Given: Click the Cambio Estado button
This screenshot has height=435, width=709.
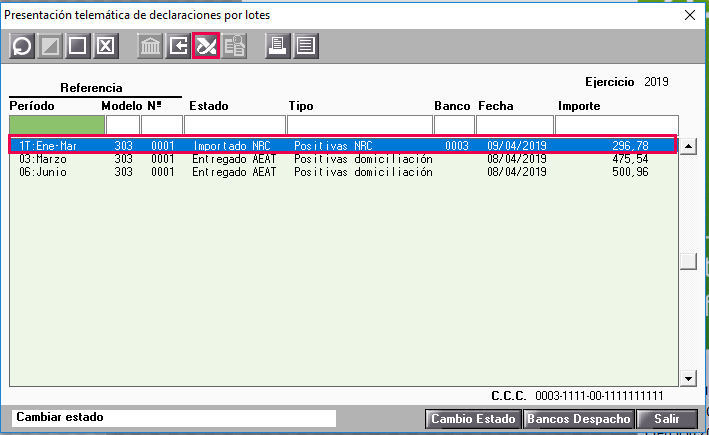Looking at the screenshot, I should pyautogui.click(x=473, y=419).
